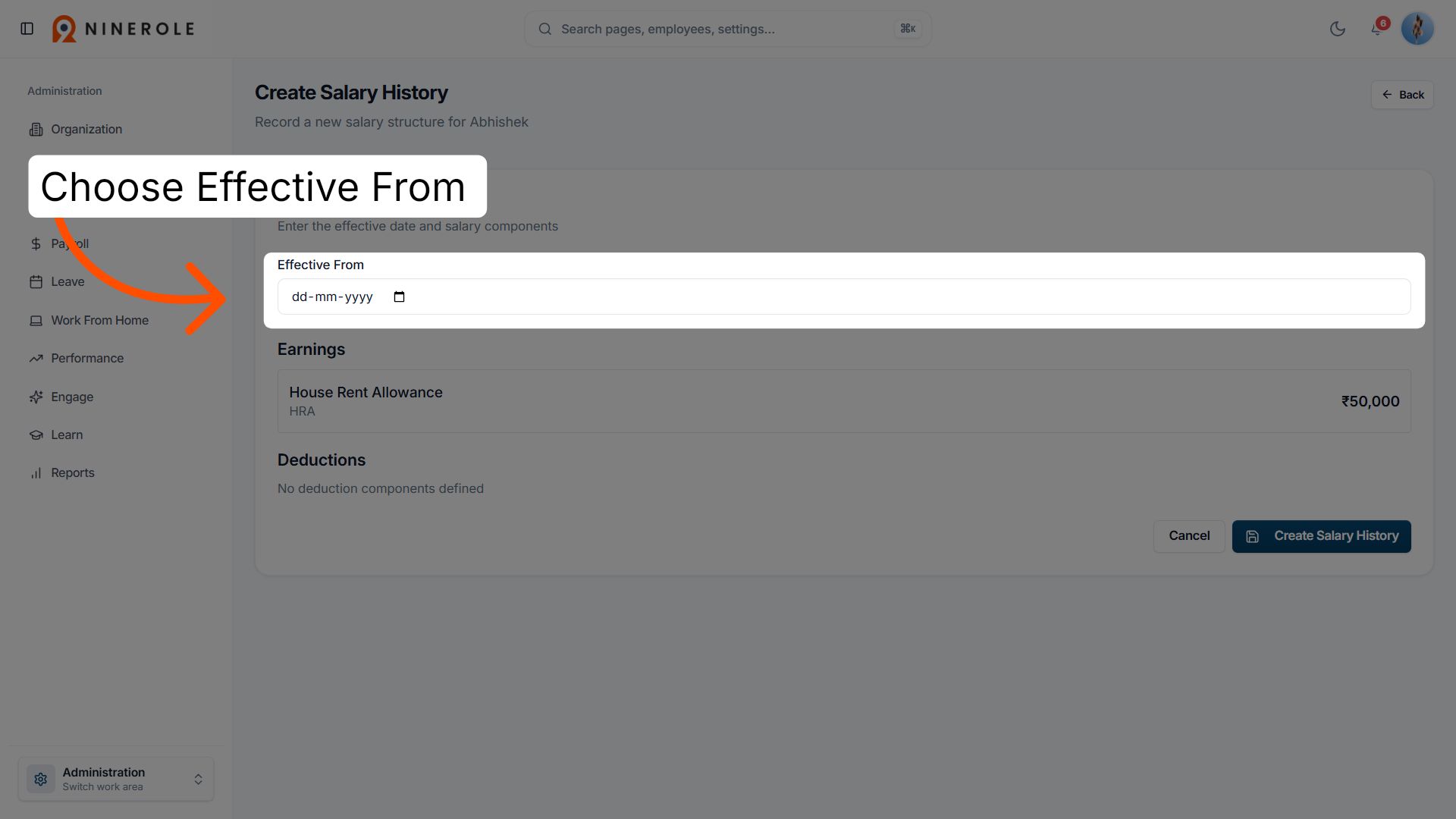Screen dimensions: 1456x819
Task: Open the user profile avatar
Action: [1417, 29]
